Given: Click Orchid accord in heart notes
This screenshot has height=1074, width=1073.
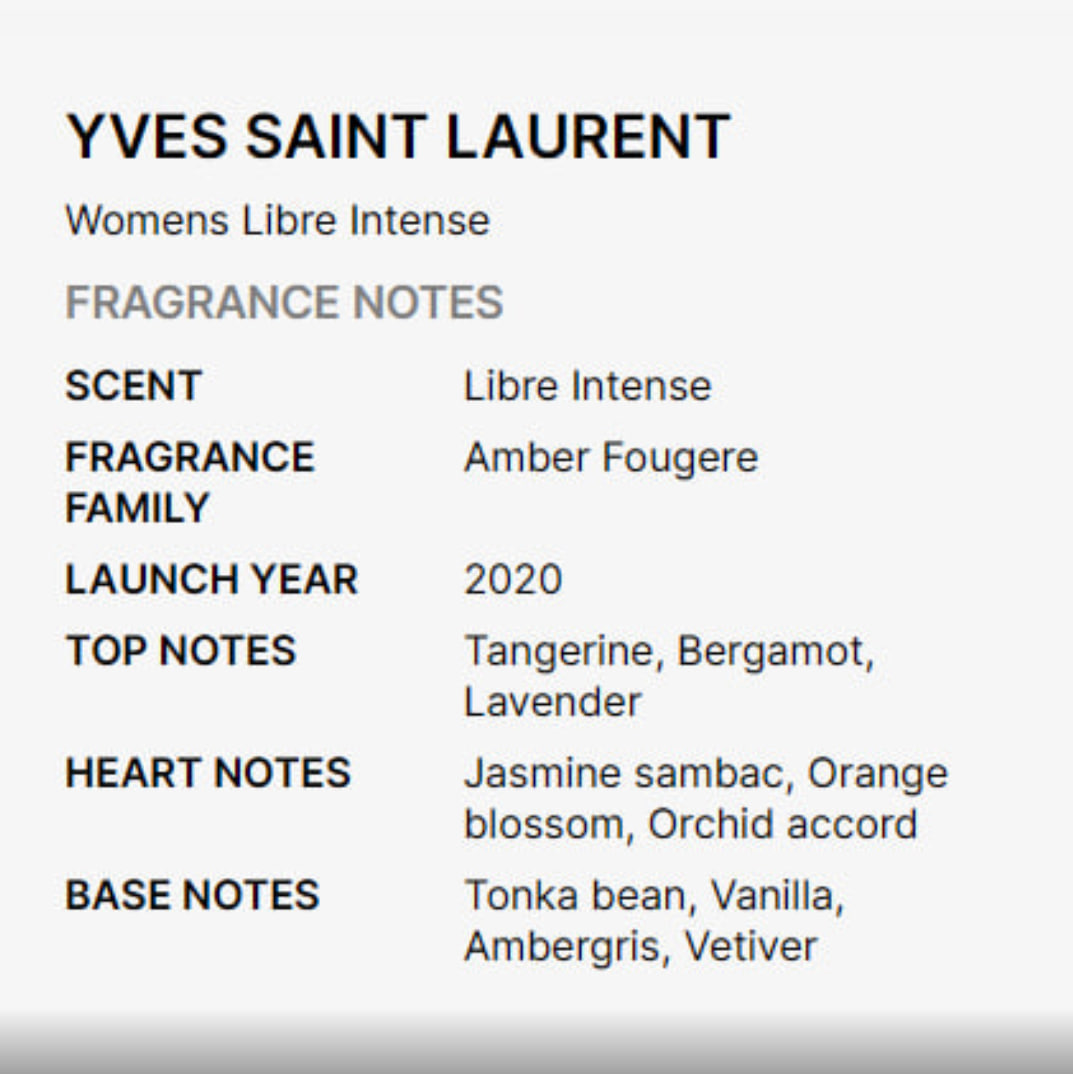Looking at the screenshot, I should (x=782, y=824).
